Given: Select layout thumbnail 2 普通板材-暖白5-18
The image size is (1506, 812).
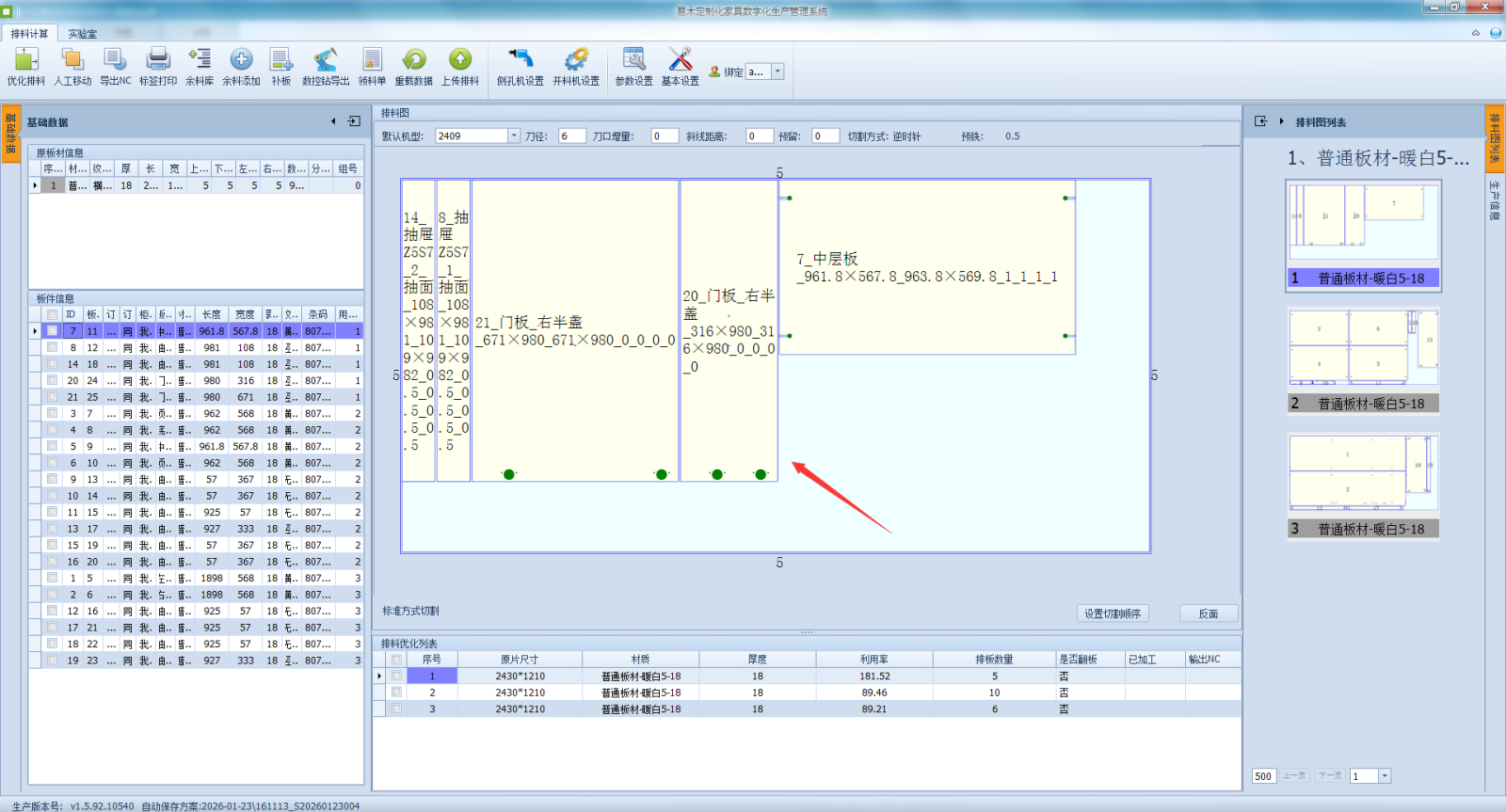Looking at the screenshot, I should (x=1363, y=360).
